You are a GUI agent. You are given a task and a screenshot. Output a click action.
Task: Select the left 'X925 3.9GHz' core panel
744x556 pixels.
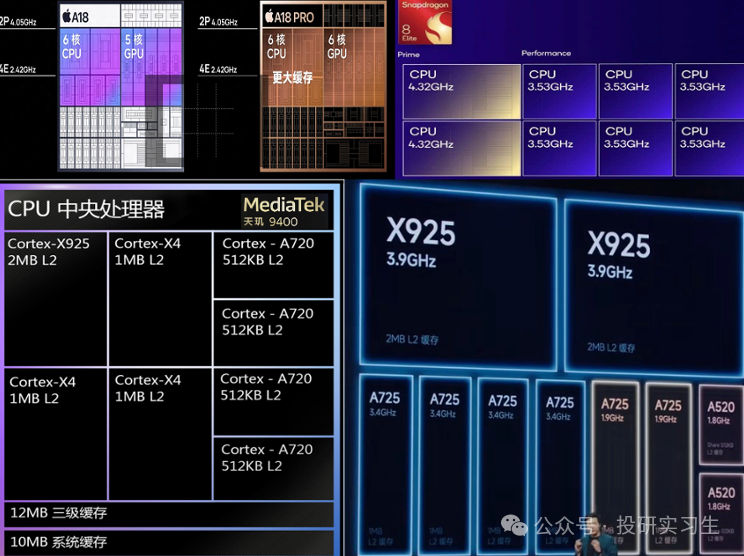click(x=458, y=277)
